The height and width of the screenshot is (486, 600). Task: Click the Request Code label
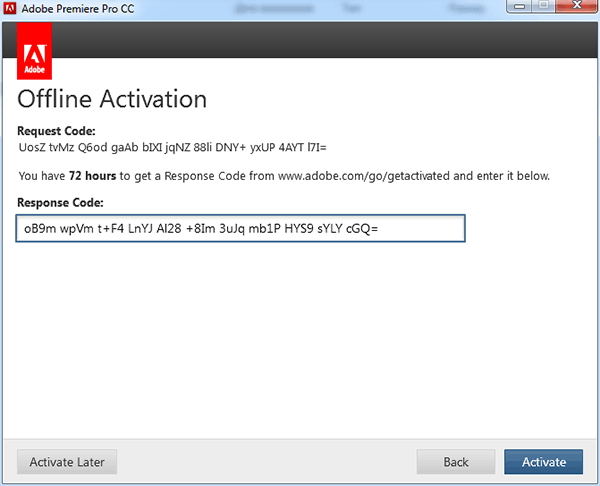(x=56, y=131)
